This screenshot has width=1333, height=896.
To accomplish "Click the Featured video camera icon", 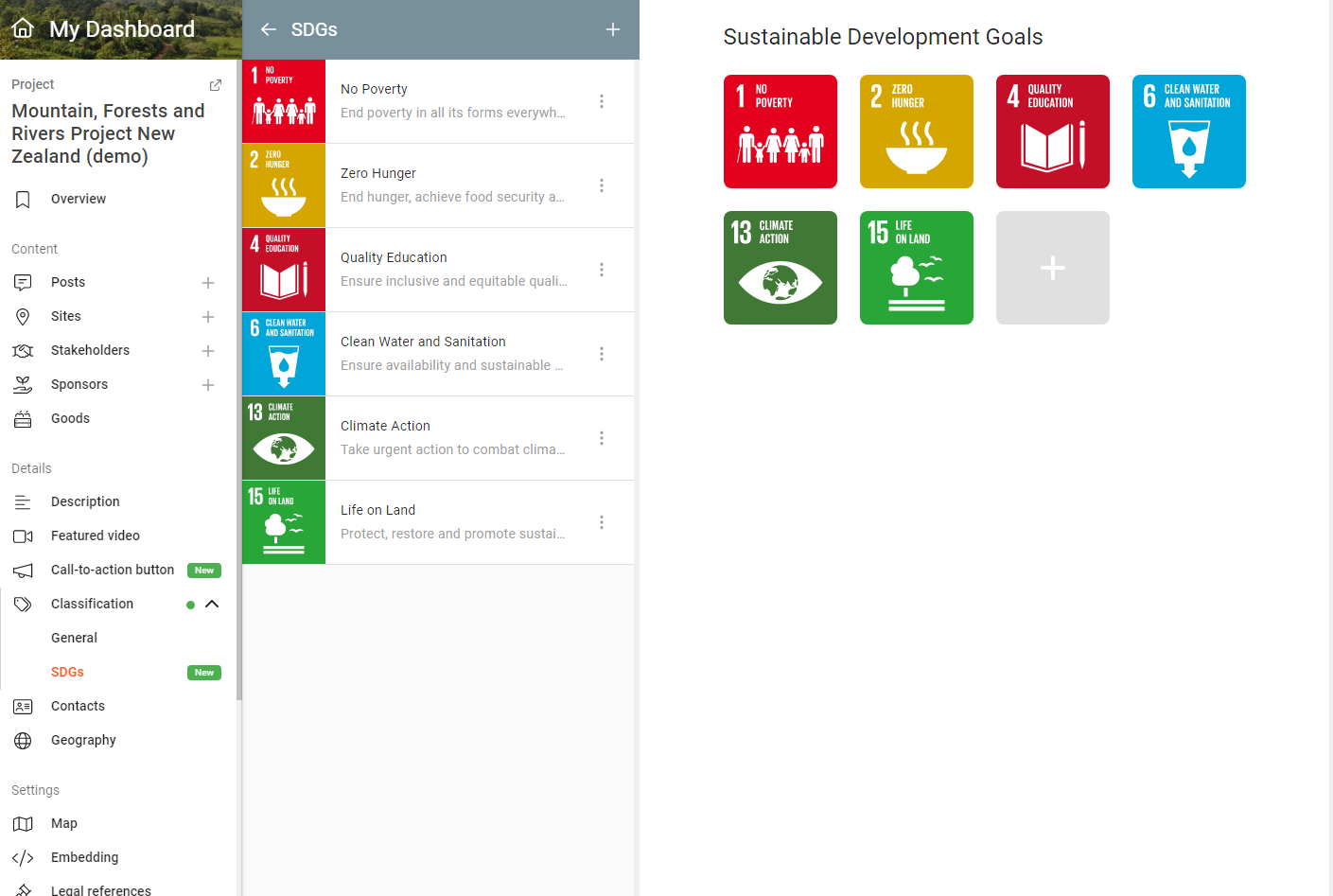I will pyautogui.click(x=23, y=536).
